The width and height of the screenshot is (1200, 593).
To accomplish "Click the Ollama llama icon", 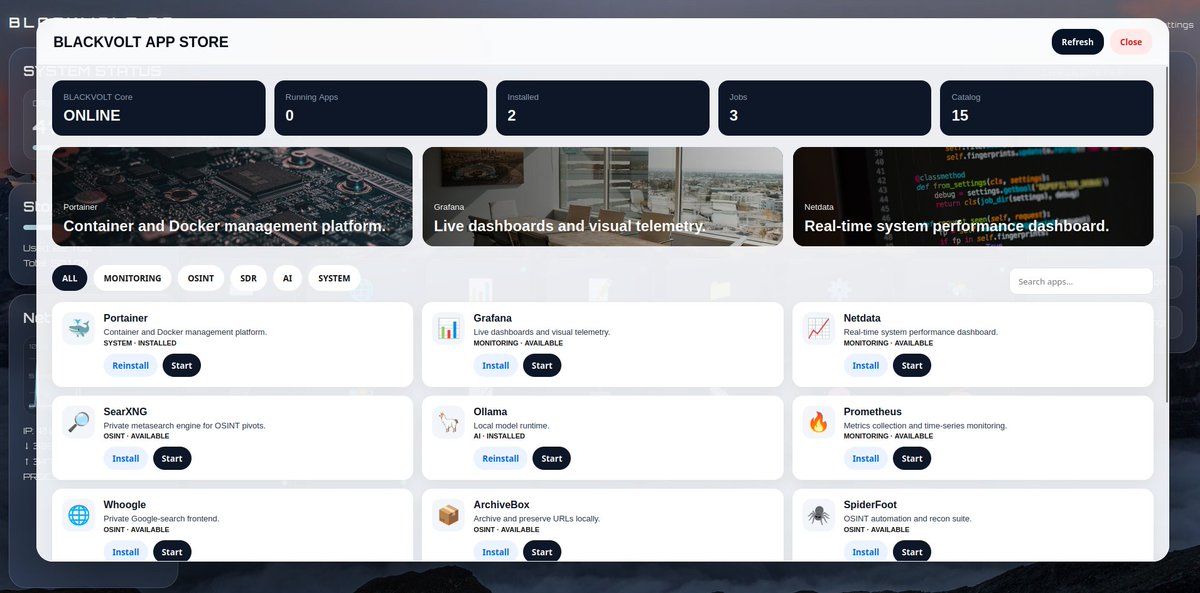I will click(x=449, y=422).
